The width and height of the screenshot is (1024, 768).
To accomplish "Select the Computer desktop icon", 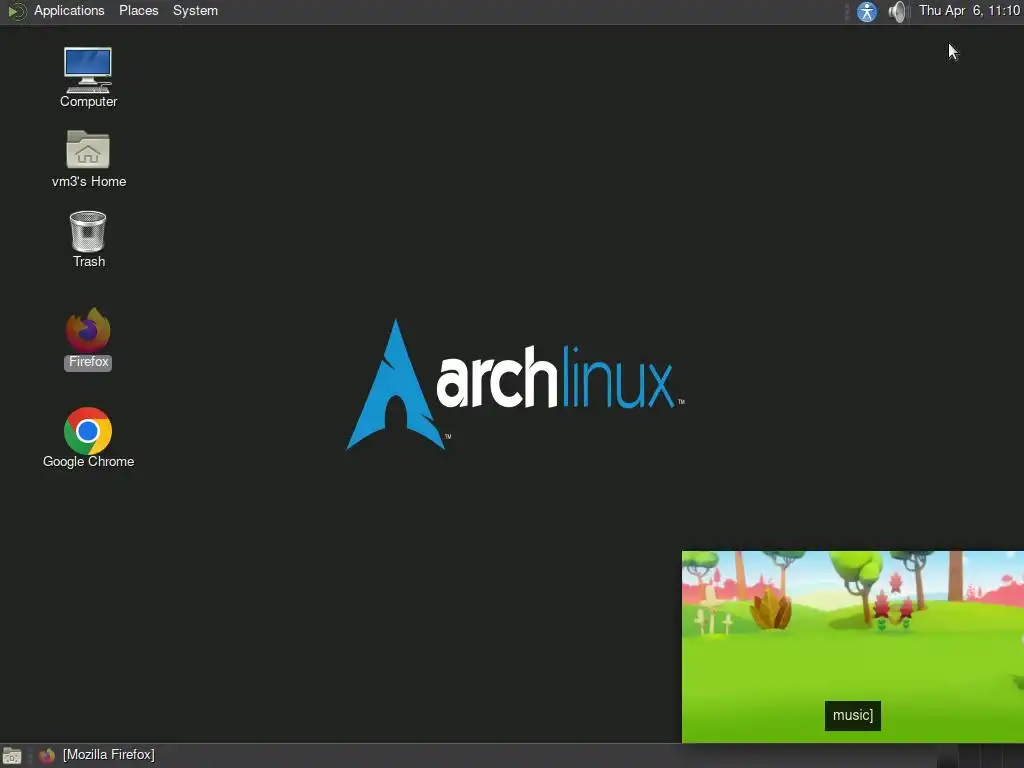I will click(88, 70).
